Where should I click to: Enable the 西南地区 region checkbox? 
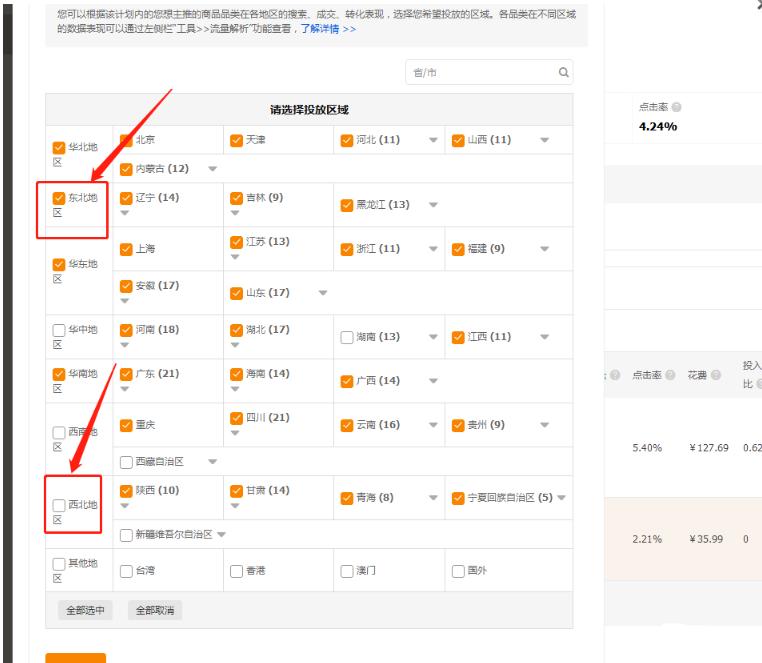[59, 432]
